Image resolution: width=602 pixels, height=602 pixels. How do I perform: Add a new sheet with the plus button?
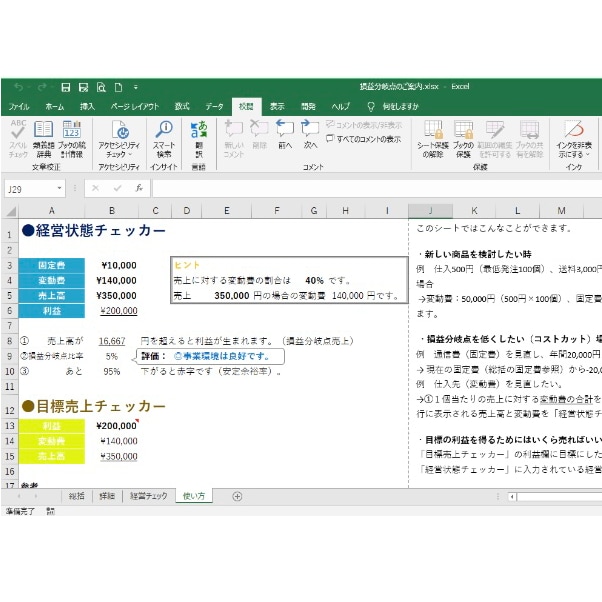coord(237,496)
